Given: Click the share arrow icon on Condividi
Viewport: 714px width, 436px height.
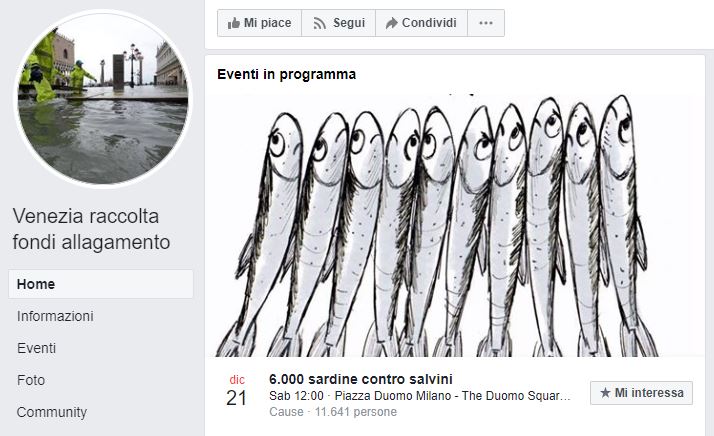Looking at the screenshot, I should pos(391,23).
